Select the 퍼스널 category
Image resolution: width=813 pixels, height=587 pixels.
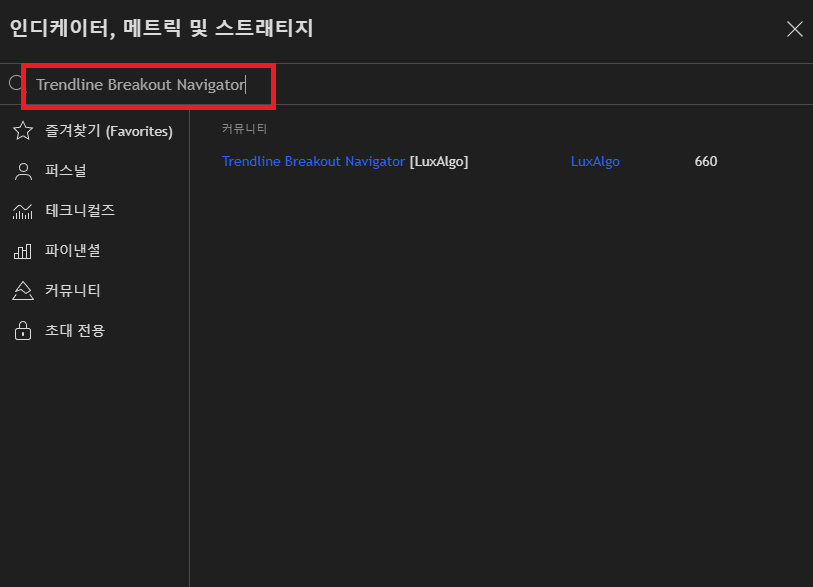pos(94,171)
